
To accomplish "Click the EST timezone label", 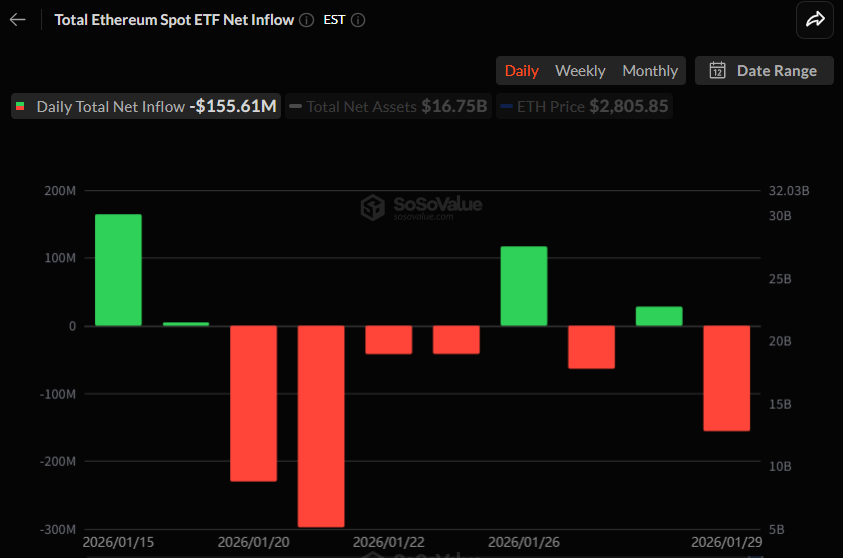I will pyautogui.click(x=334, y=20).
